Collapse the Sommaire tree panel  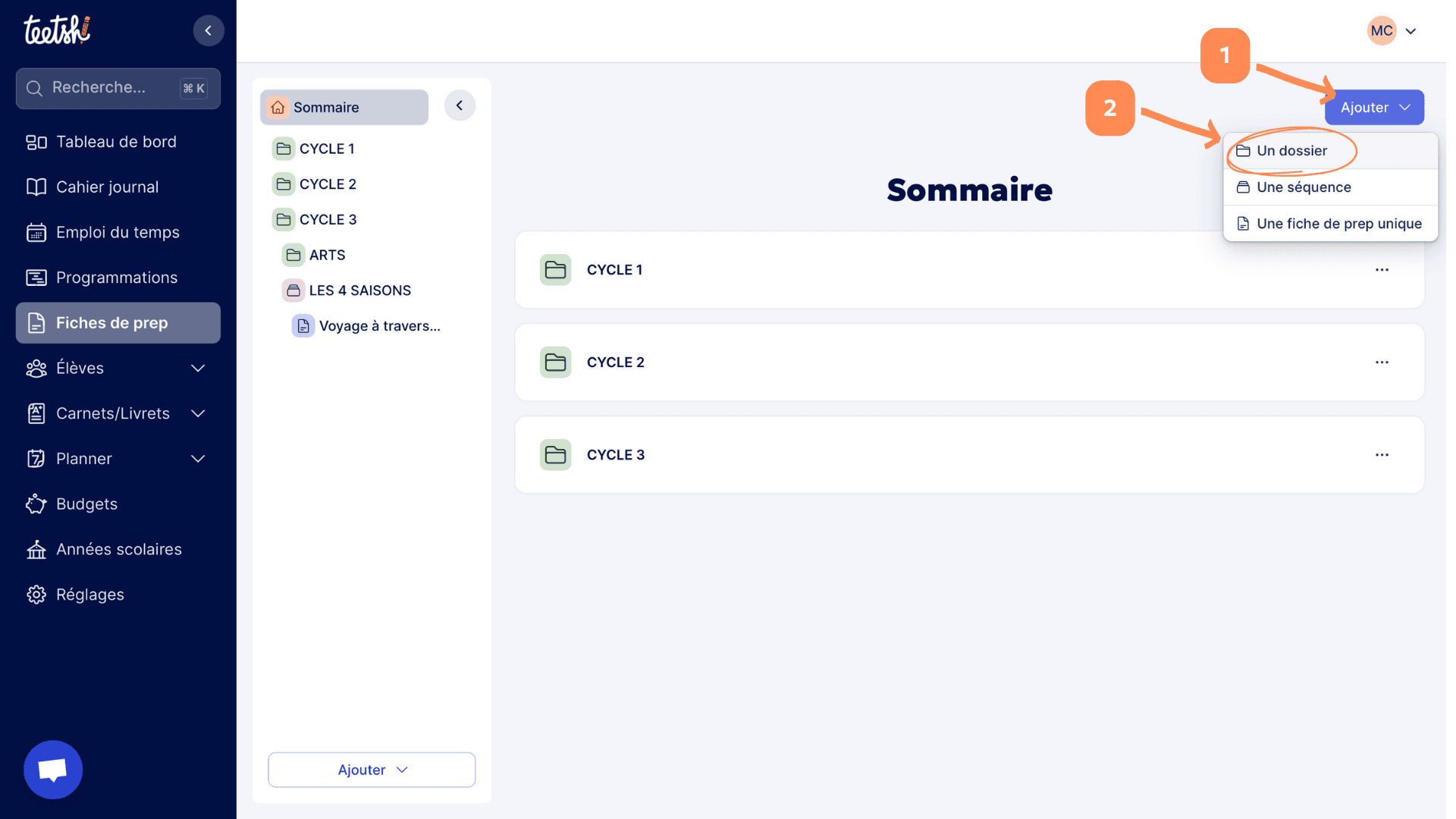coord(460,105)
